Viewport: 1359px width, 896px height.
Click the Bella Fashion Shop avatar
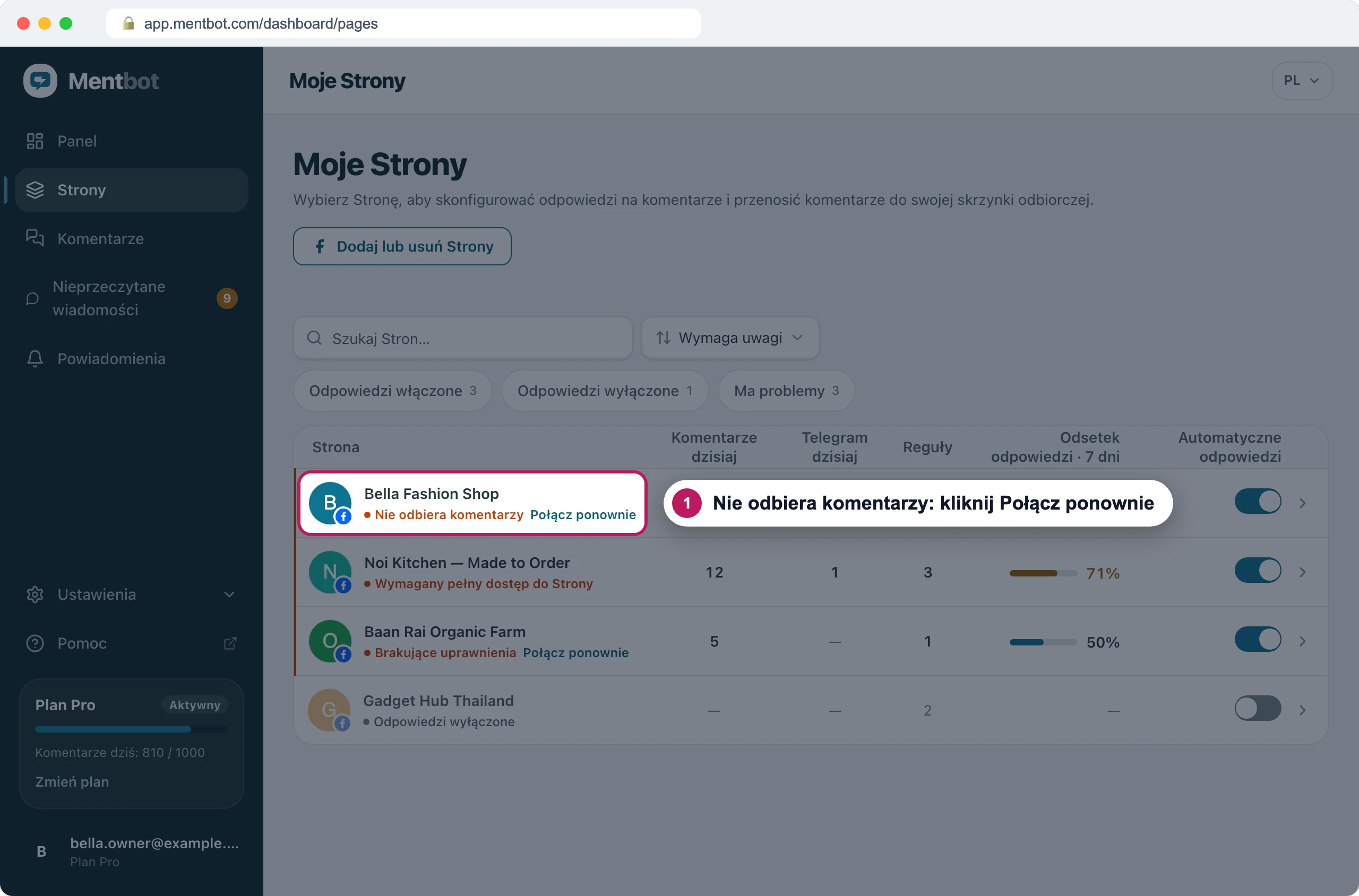point(330,503)
